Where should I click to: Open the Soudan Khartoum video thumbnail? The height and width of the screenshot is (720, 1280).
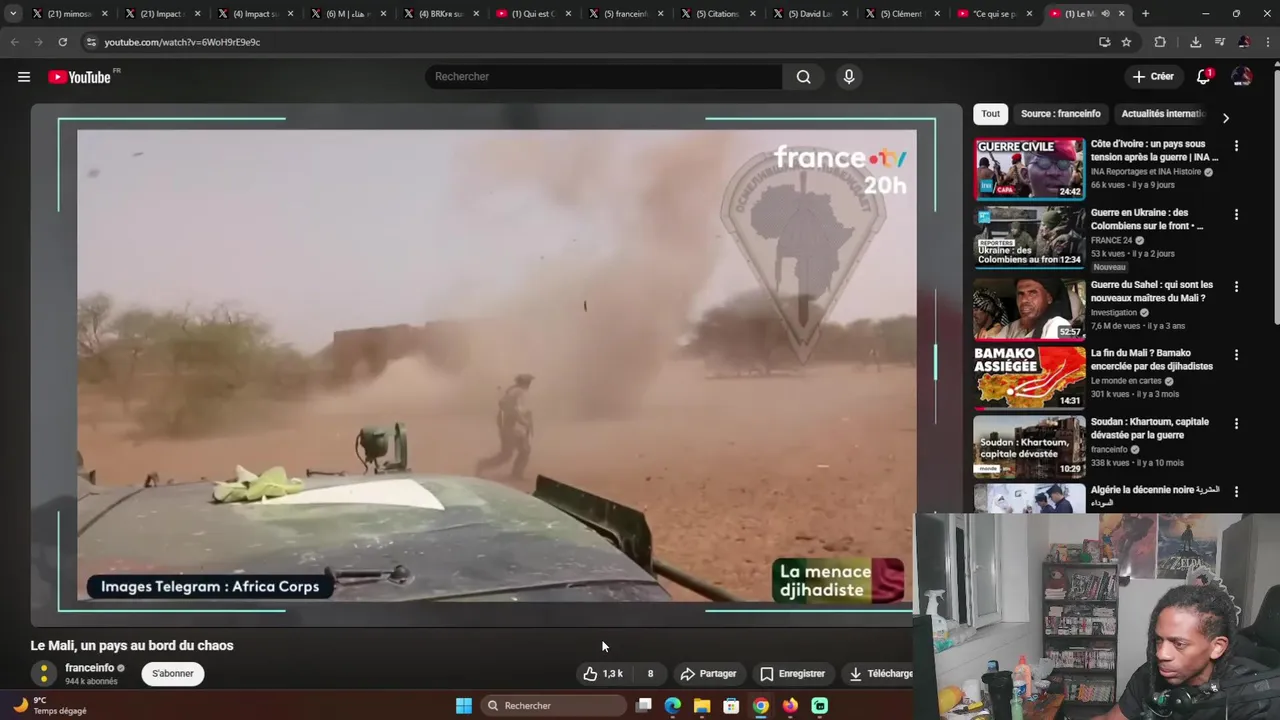pyautogui.click(x=1029, y=446)
